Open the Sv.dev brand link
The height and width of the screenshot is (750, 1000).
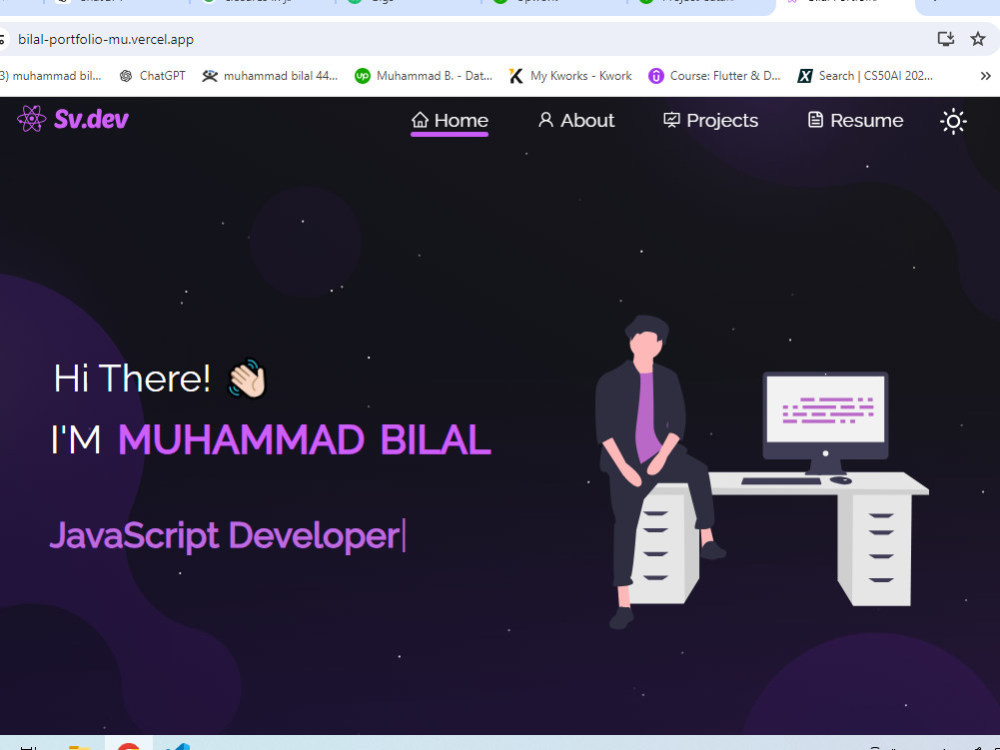pyautogui.click(x=73, y=119)
